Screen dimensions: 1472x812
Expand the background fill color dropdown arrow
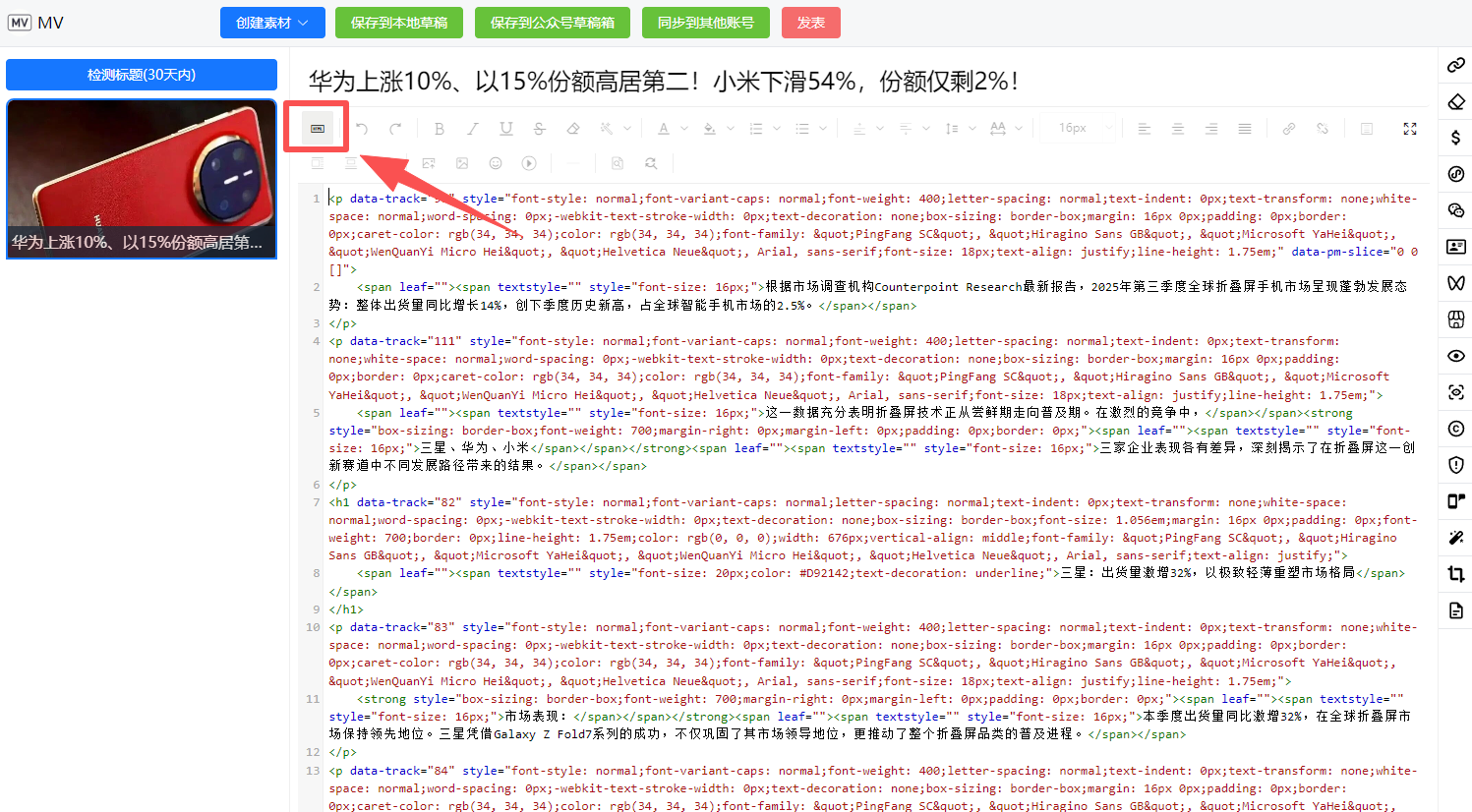[731, 129]
